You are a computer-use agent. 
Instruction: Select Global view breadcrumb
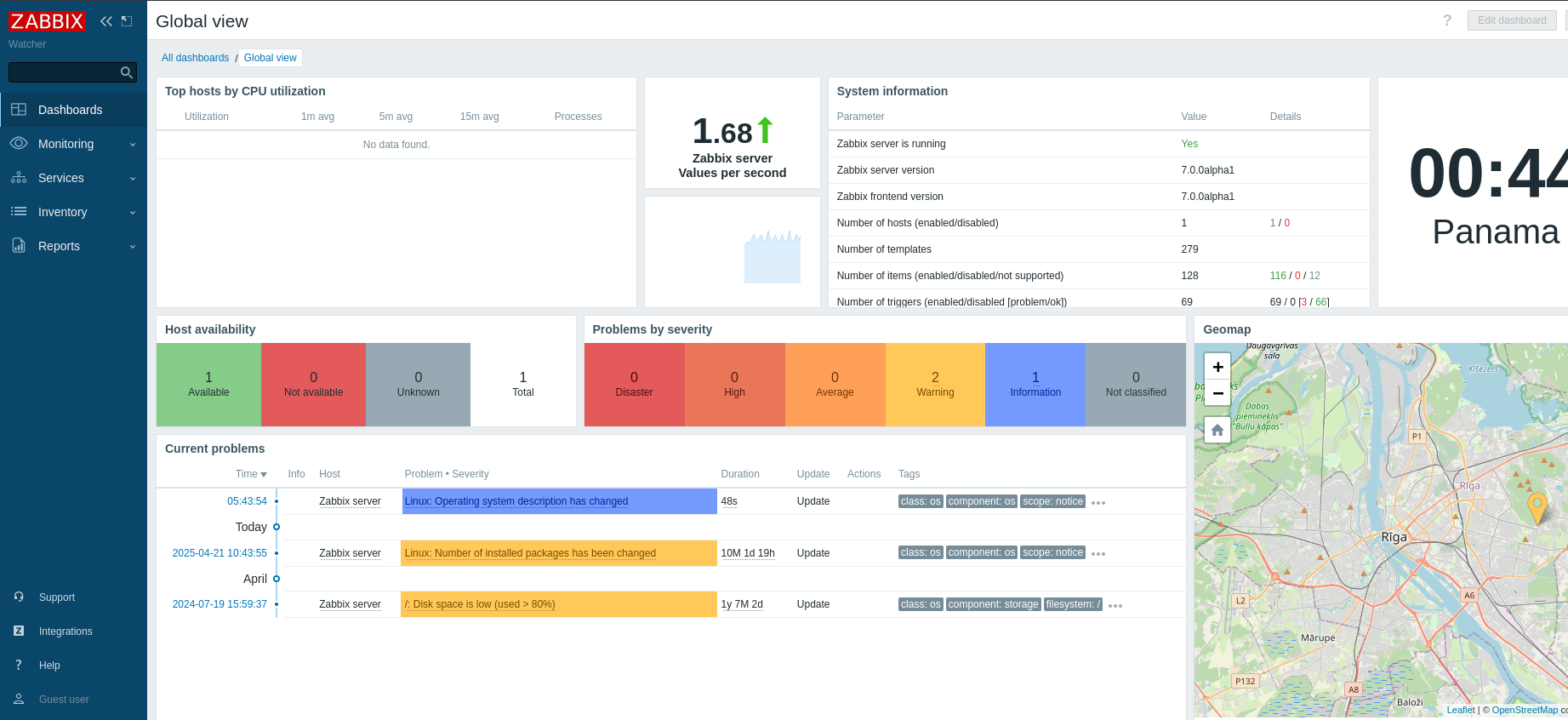pos(271,58)
